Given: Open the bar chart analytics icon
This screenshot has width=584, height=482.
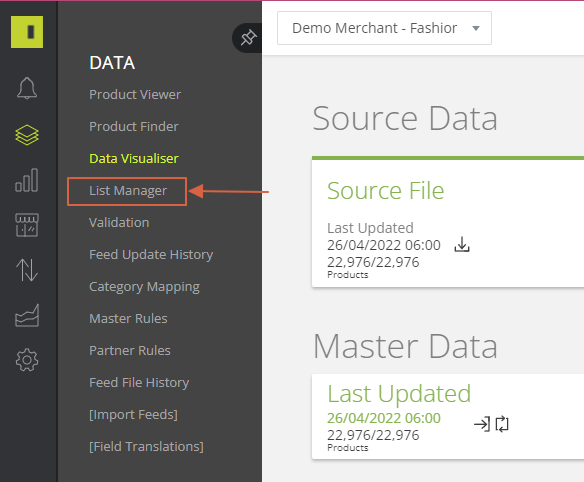Looking at the screenshot, I should [x=27, y=180].
